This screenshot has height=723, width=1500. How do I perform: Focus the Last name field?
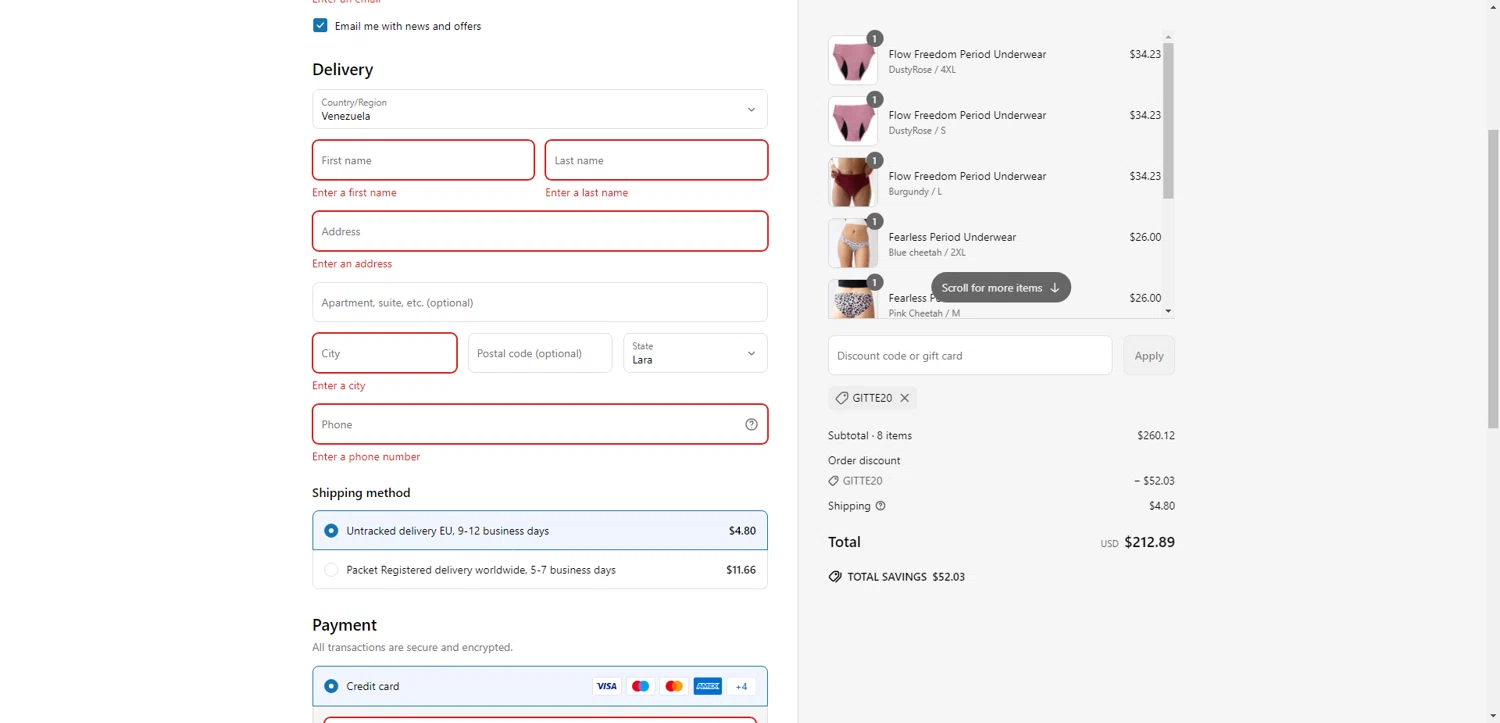point(657,160)
